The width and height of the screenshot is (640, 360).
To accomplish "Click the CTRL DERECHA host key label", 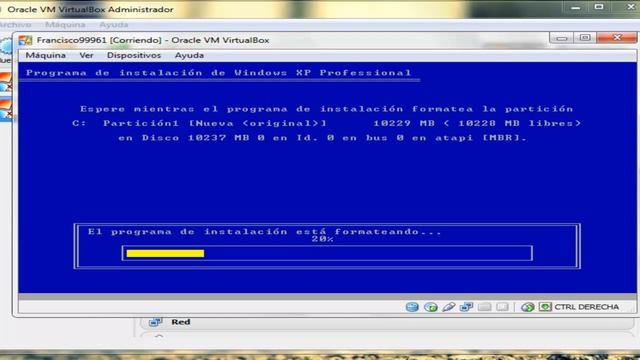I will pos(587,307).
